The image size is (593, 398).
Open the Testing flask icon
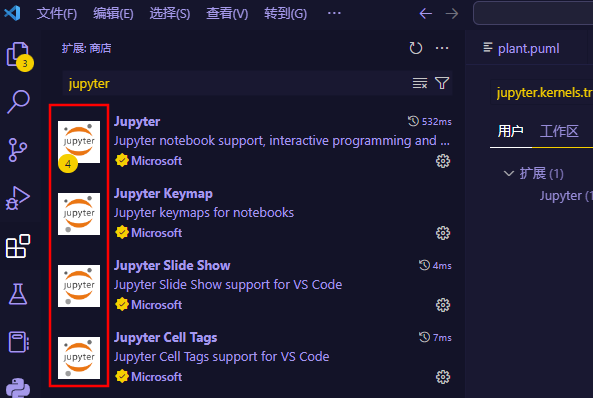[18, 294]
